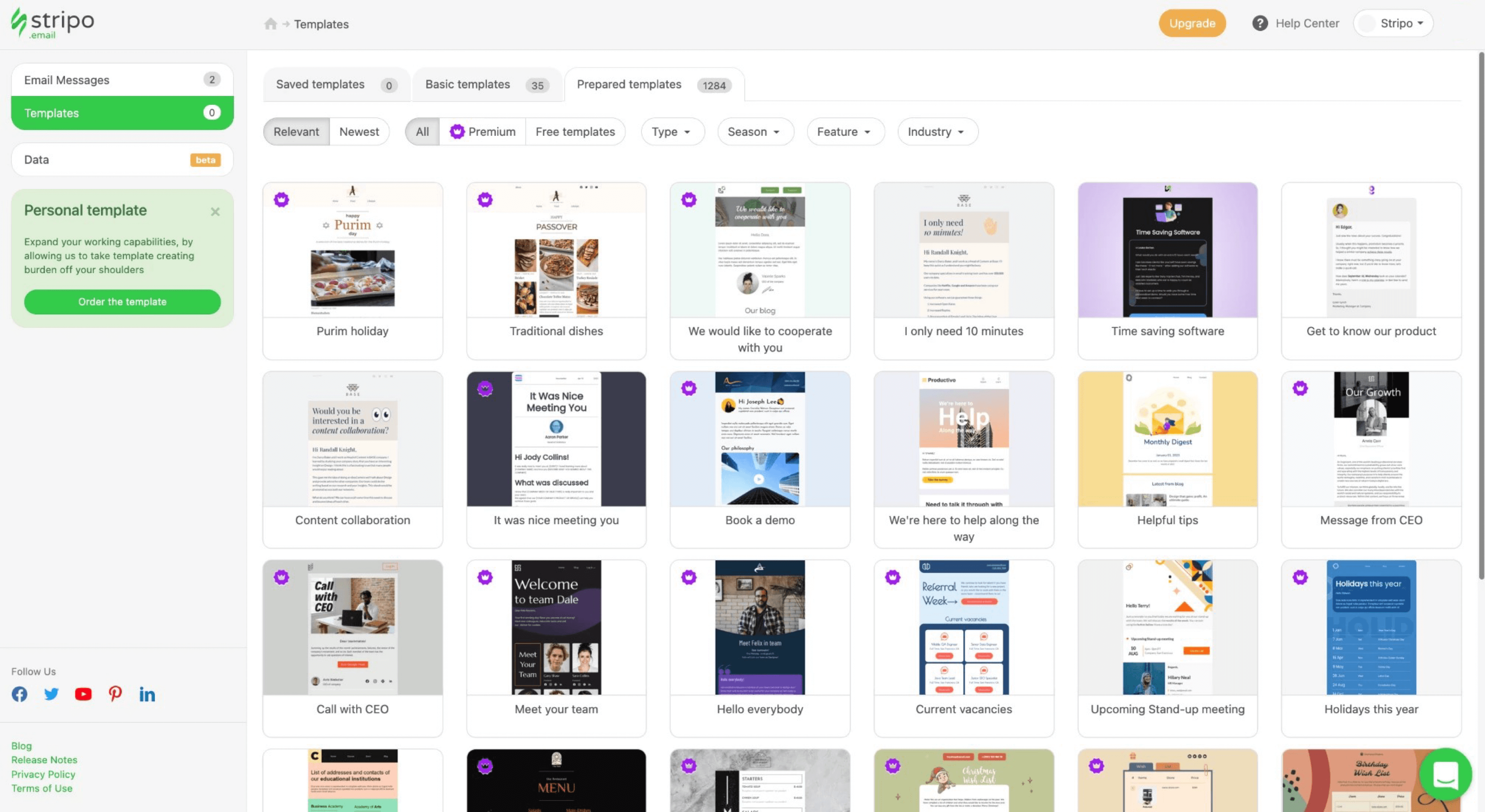Click the Premium crown icon on Purim holiday template
Viewport: 1485px width, 812px height.
(x=281, y=199)
